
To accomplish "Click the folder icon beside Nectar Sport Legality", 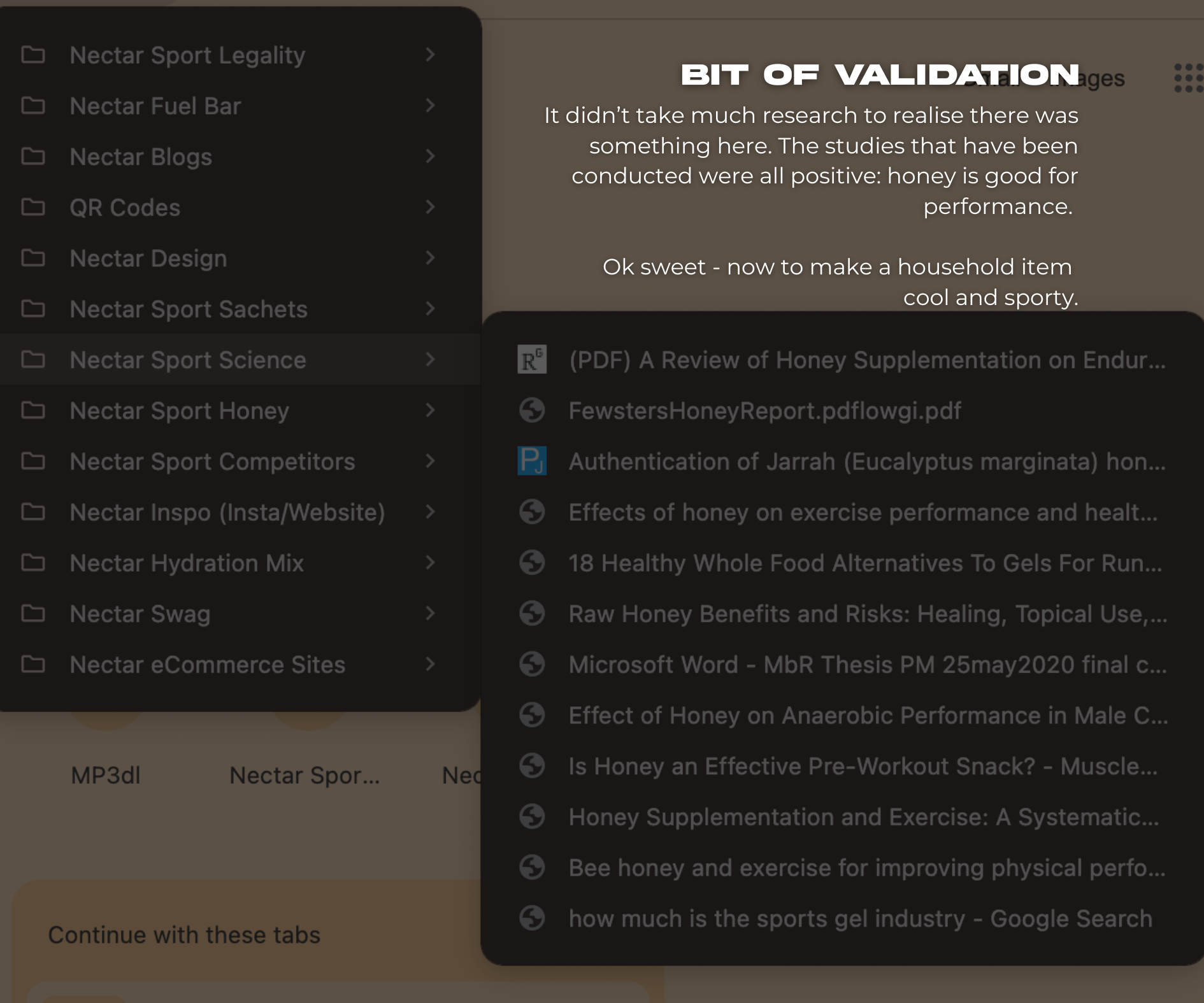I will tap(33, 55).
